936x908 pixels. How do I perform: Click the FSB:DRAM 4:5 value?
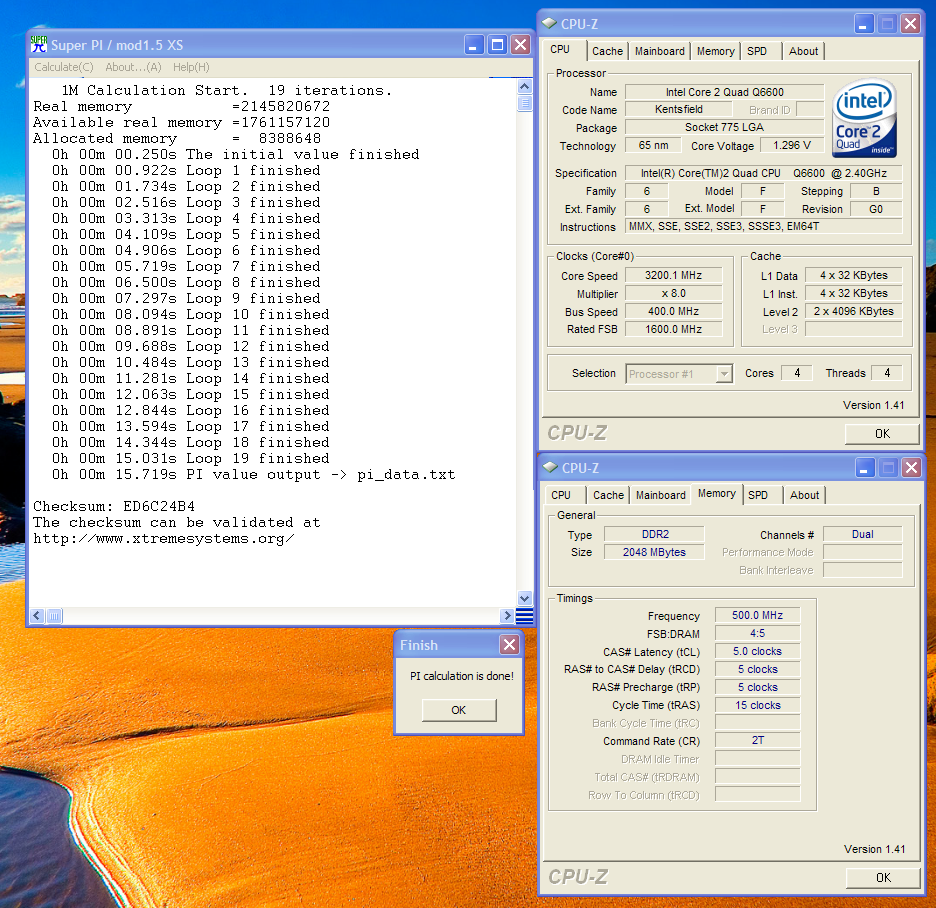pyautogui.click(x=758, y=633)
